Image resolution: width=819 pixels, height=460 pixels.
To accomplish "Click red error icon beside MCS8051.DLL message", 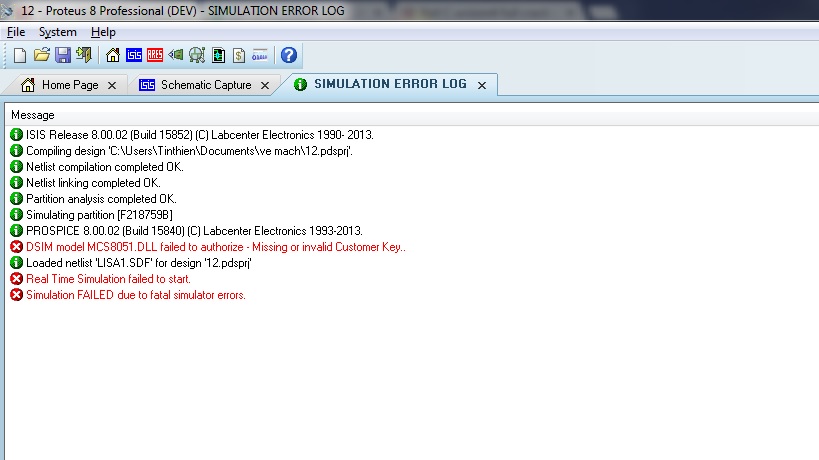I will pyautogui.click(x=17, y=247).
